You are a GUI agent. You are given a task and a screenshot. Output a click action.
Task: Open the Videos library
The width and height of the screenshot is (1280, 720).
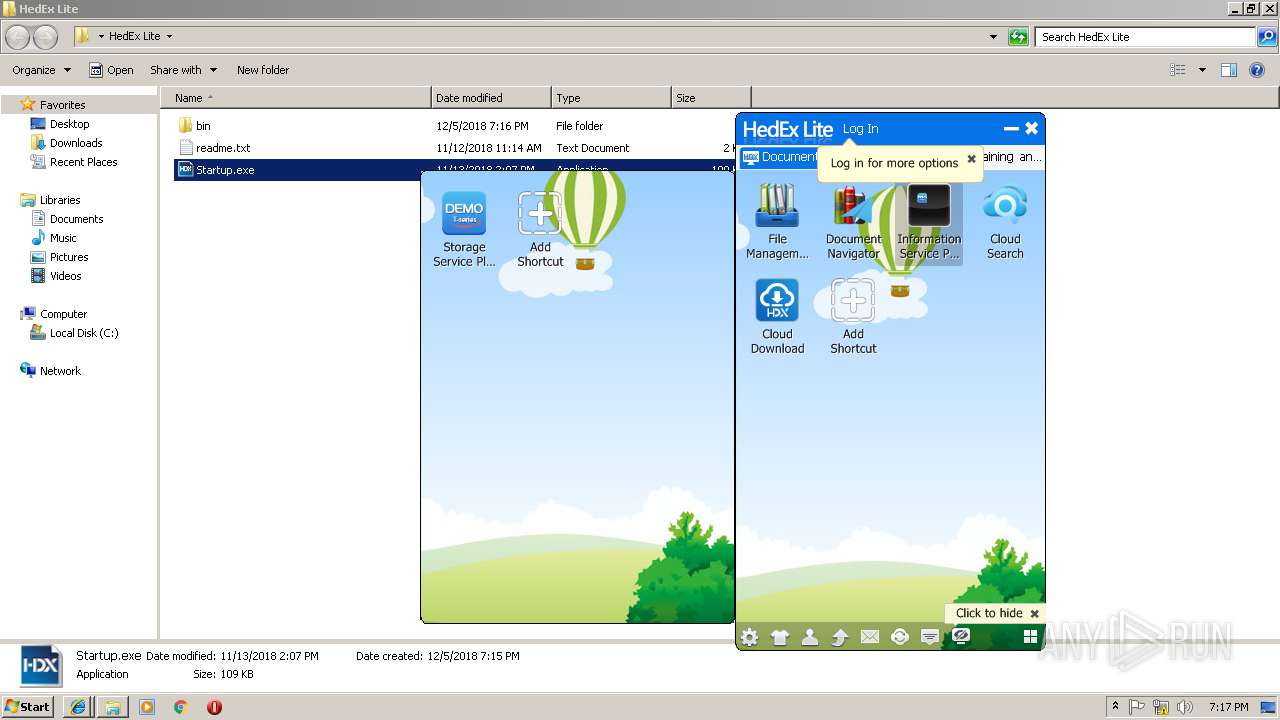[66, 276]
